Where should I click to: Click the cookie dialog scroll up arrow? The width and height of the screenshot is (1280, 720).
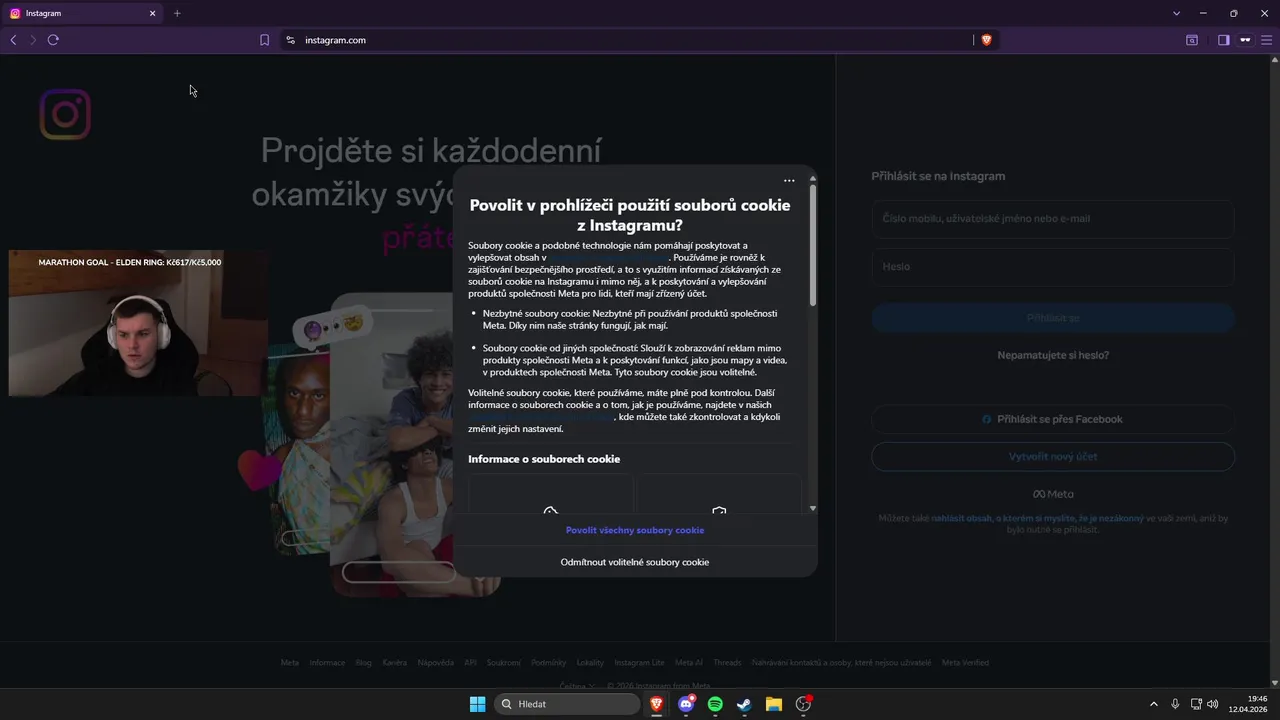click(x=813, y=177)
